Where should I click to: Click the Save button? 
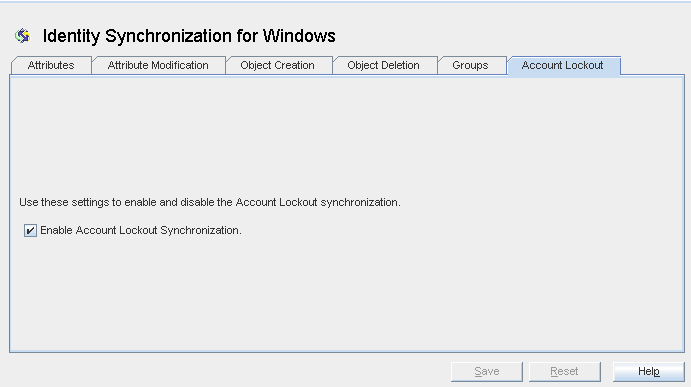coord(487,372)
